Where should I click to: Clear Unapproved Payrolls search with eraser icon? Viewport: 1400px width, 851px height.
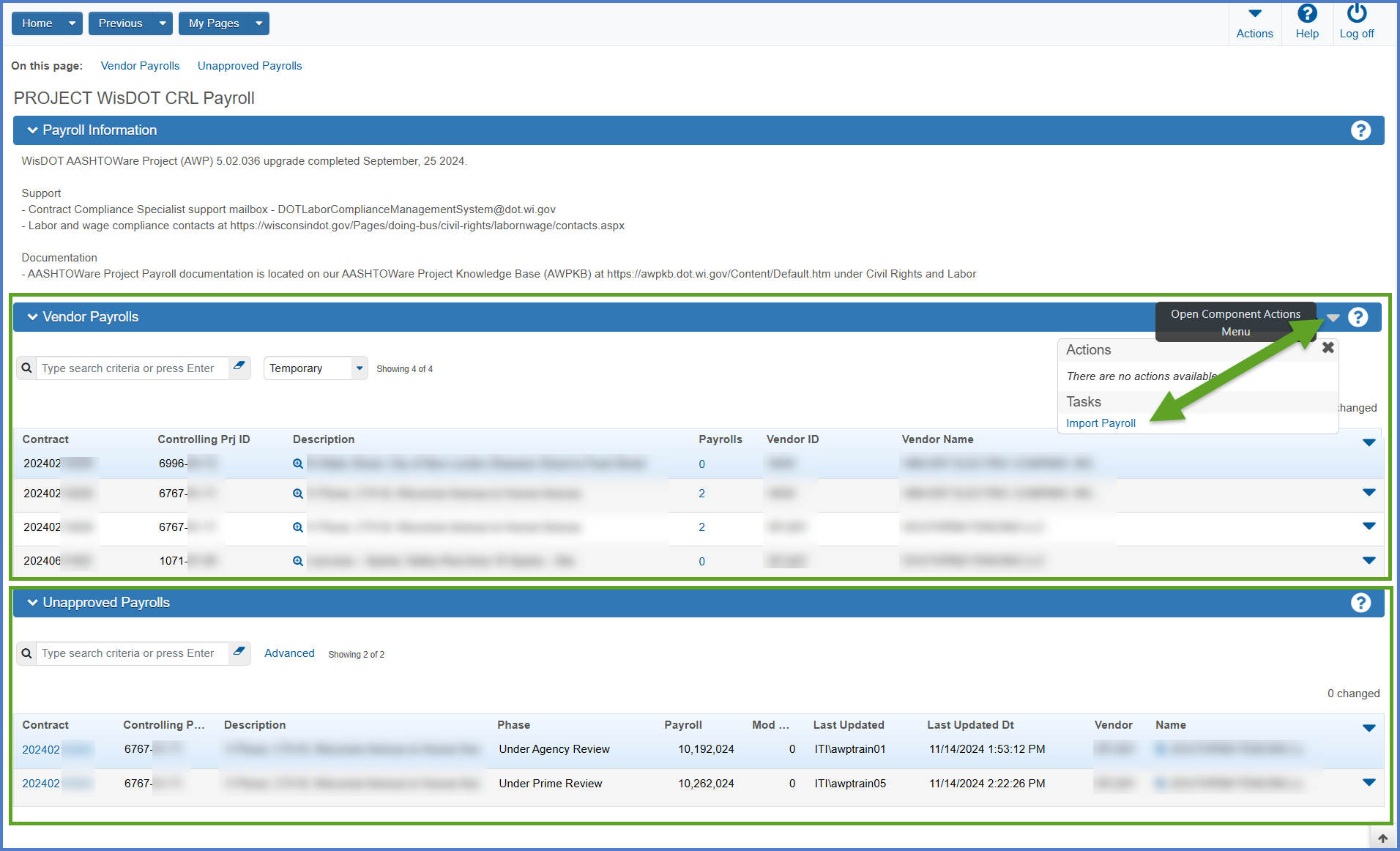point(239,652)
